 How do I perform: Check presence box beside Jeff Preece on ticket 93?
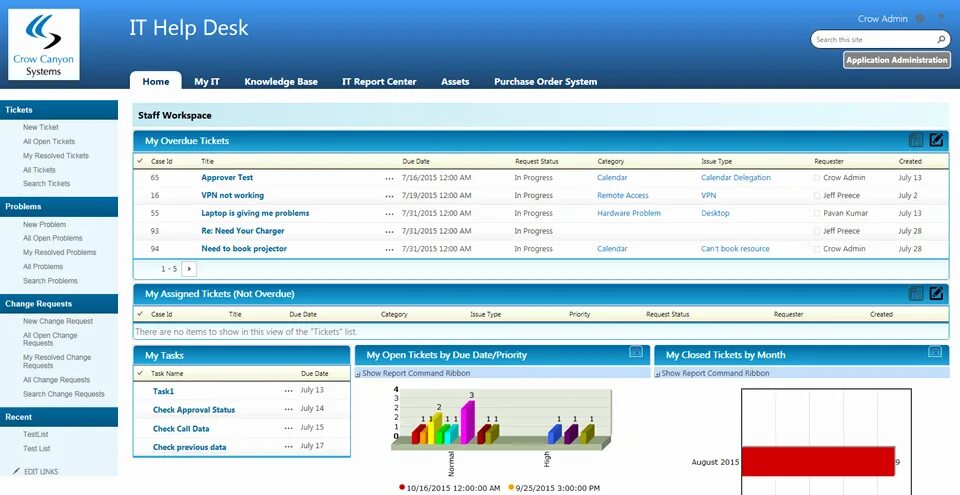(817, 232)
